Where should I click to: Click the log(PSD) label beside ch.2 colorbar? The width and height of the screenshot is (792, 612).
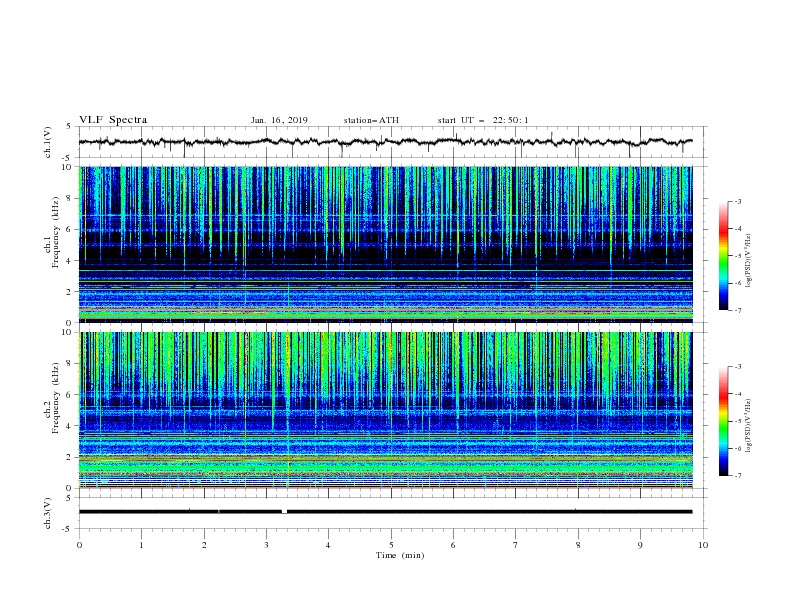click(x=749, y=426)
